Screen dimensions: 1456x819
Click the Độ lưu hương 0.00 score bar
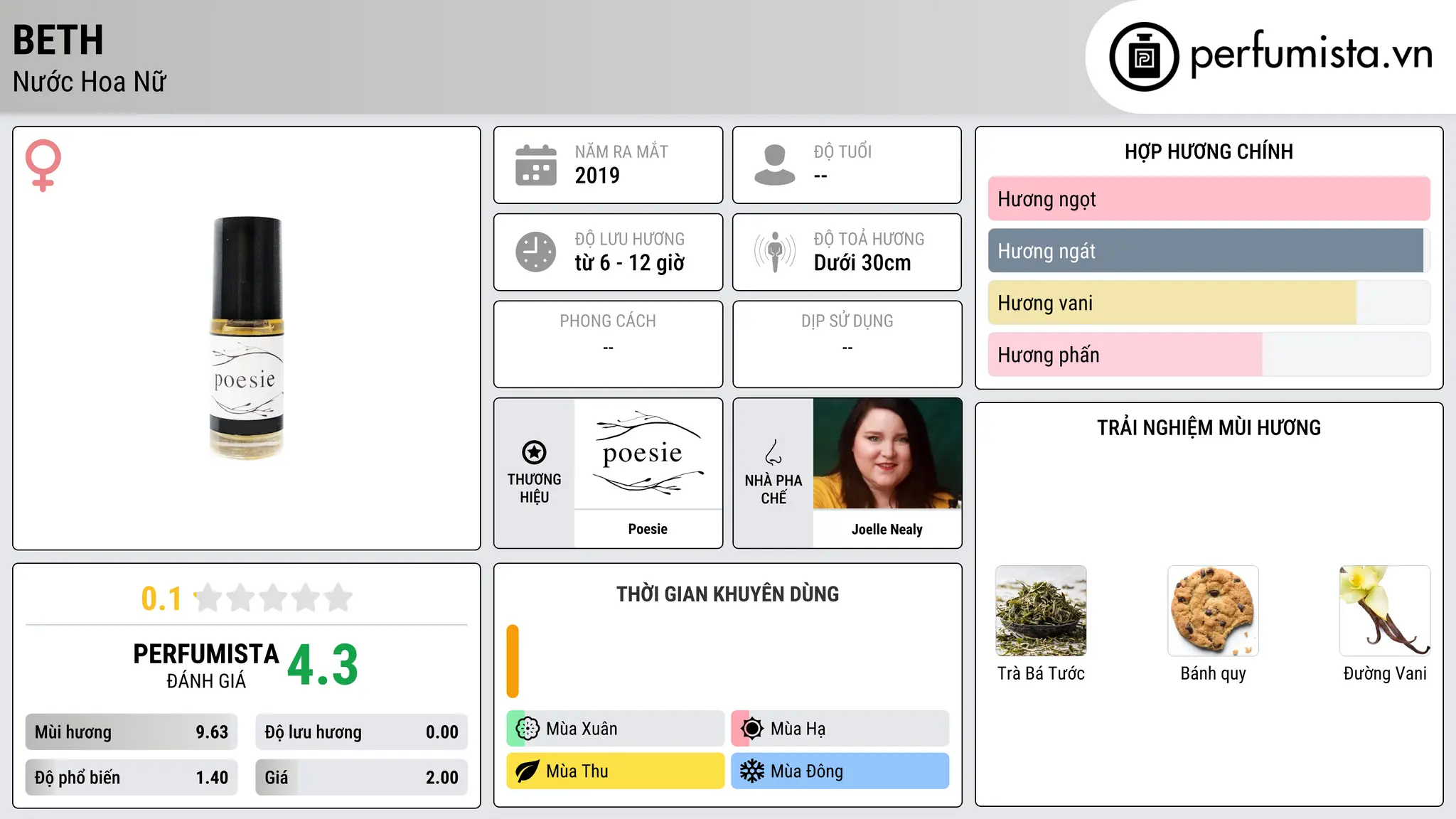[x=362, y=732]
